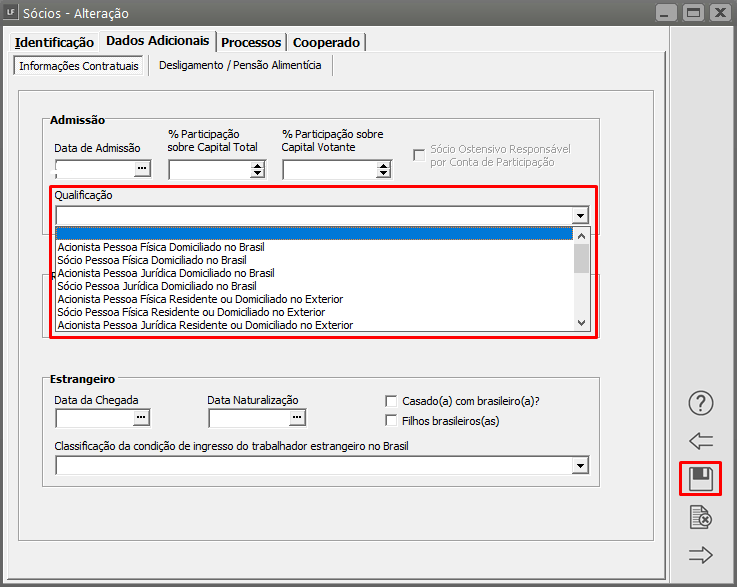Toggle Sócio Ostensivo Responsável checkbox
Viewport: 737px width, 587px height.
[x=420, y=154]
